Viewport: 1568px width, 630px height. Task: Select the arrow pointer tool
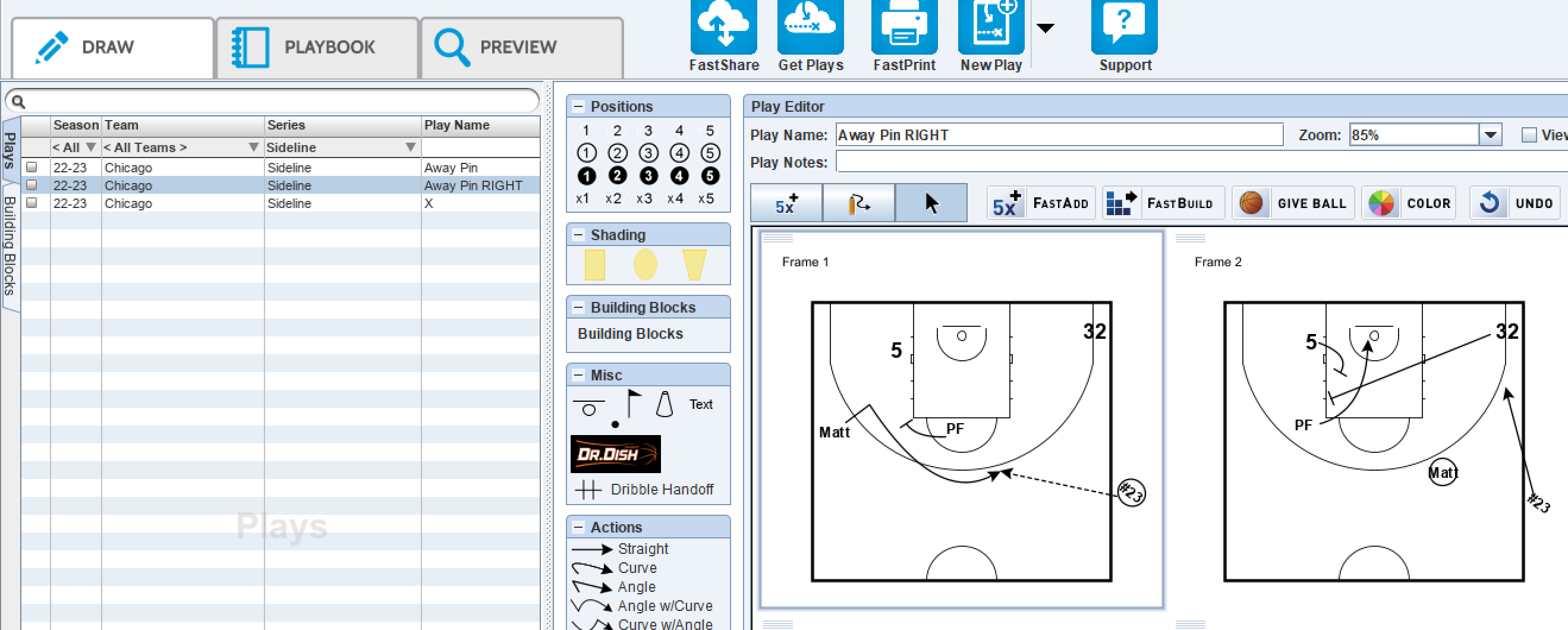click(x=931, y=203)
